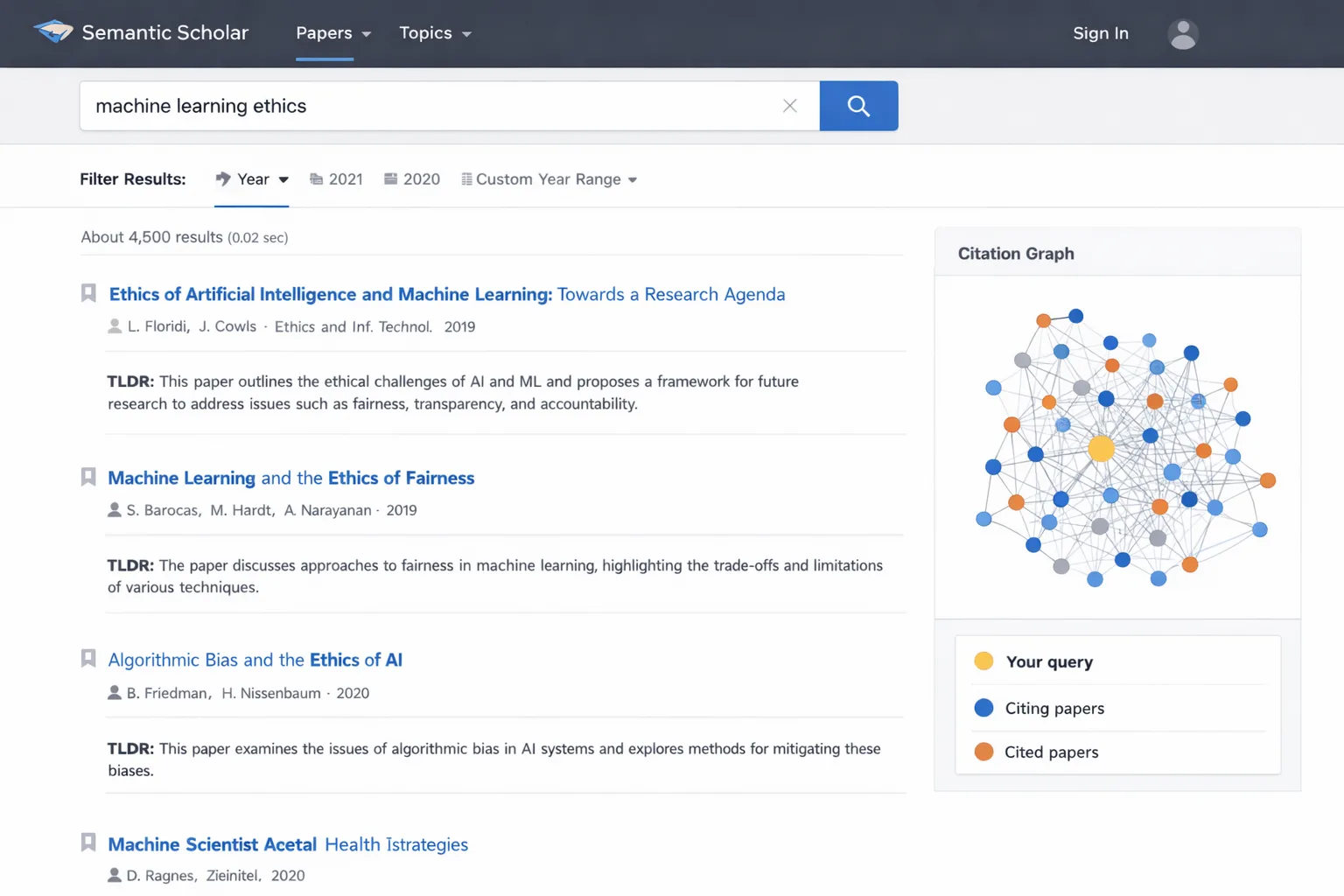The width and height of the screenshot is (1344, 896).
Task: Clear the search query with X icon
Action: pos(789,106)
